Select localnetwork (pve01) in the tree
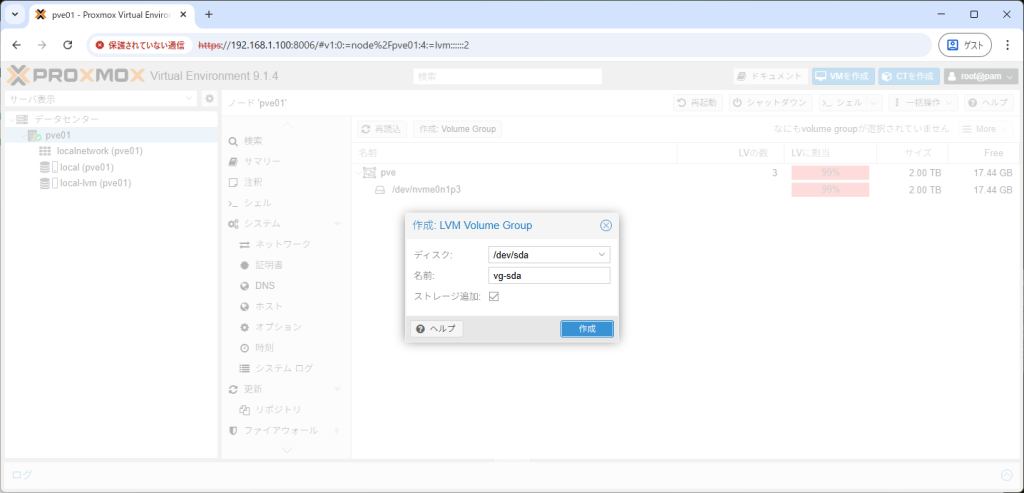This screenshot has width=1024, height=493. (x=100, y=151)
